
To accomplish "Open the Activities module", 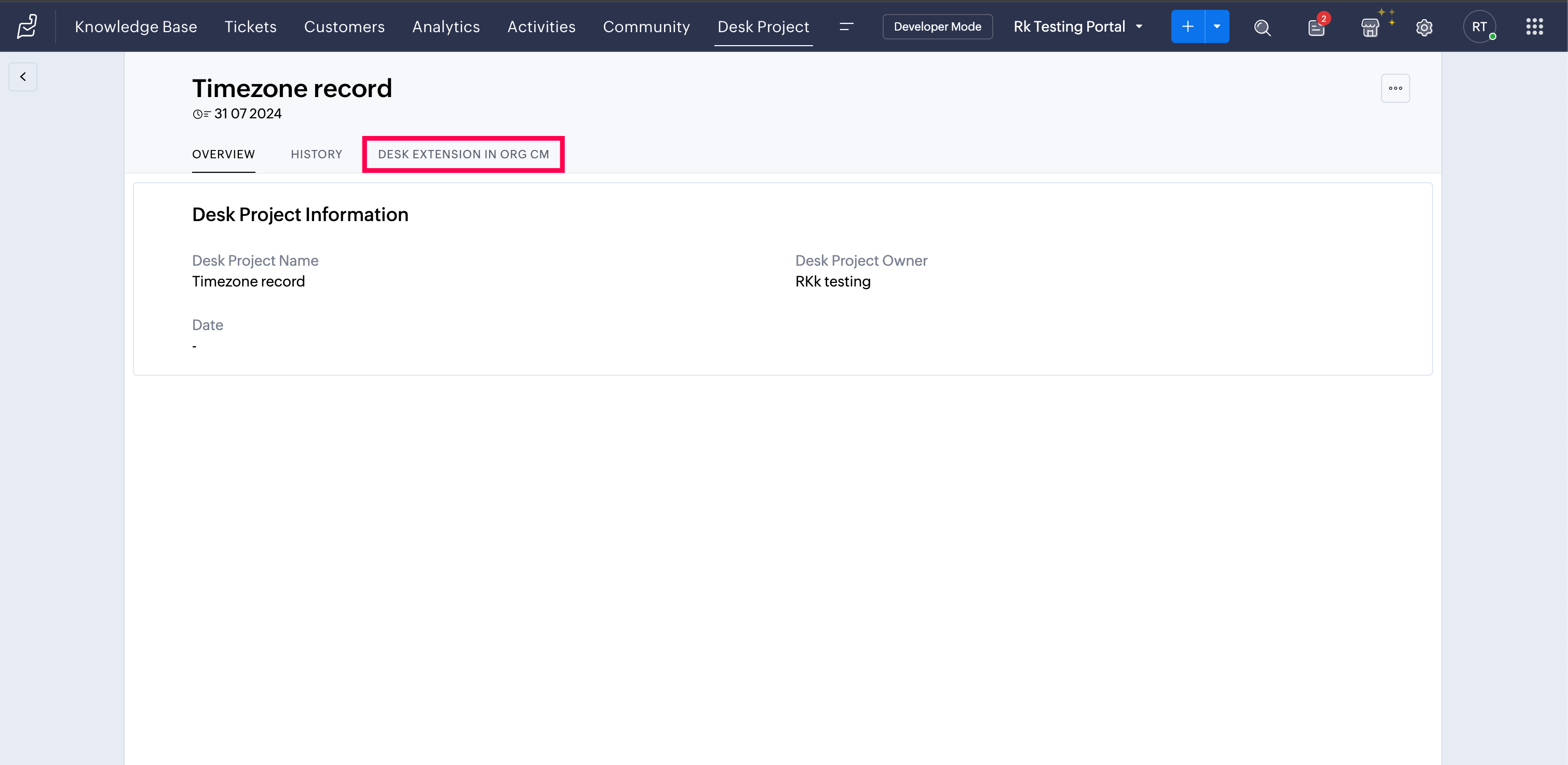I will coord(541,27).
